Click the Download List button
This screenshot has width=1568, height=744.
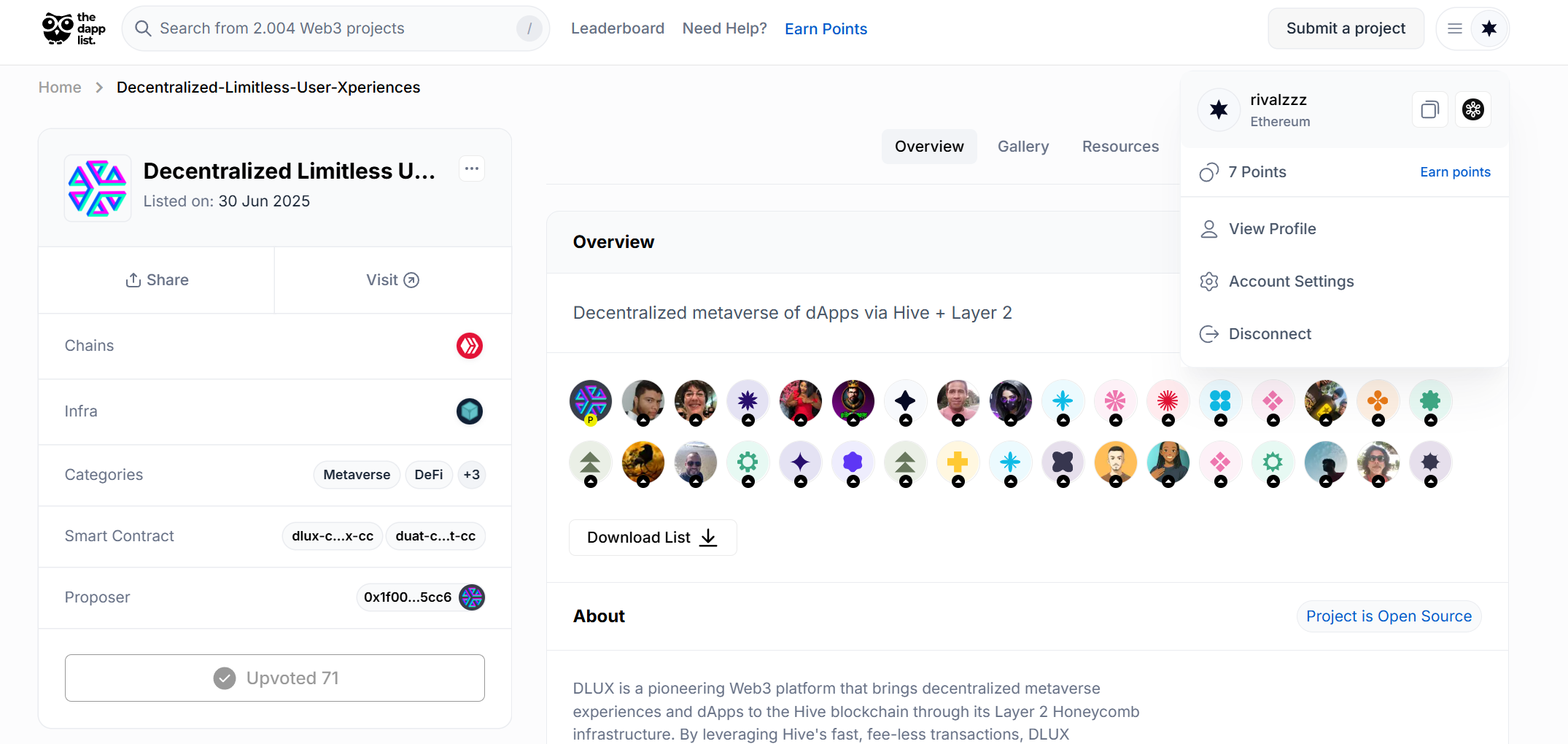tap(653, 538)
